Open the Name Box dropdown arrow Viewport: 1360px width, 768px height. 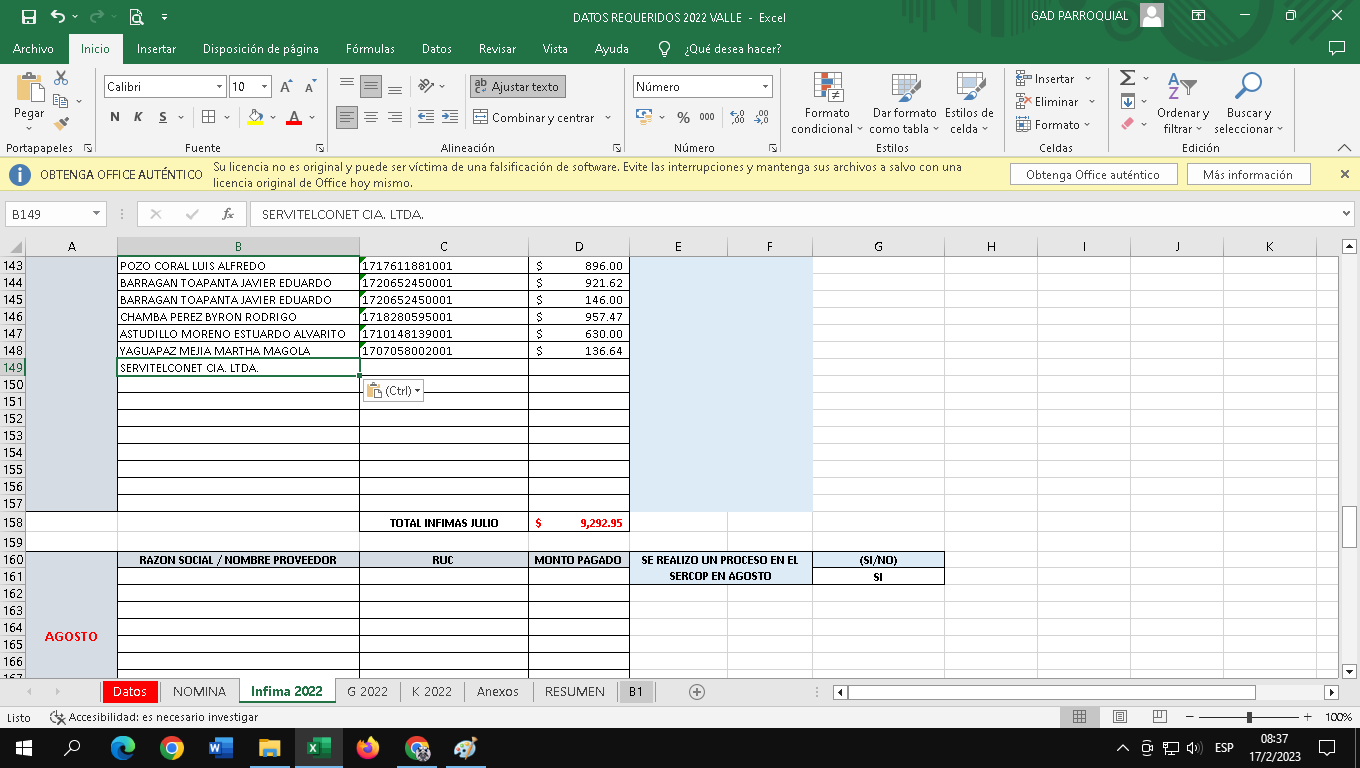point(97,214)
